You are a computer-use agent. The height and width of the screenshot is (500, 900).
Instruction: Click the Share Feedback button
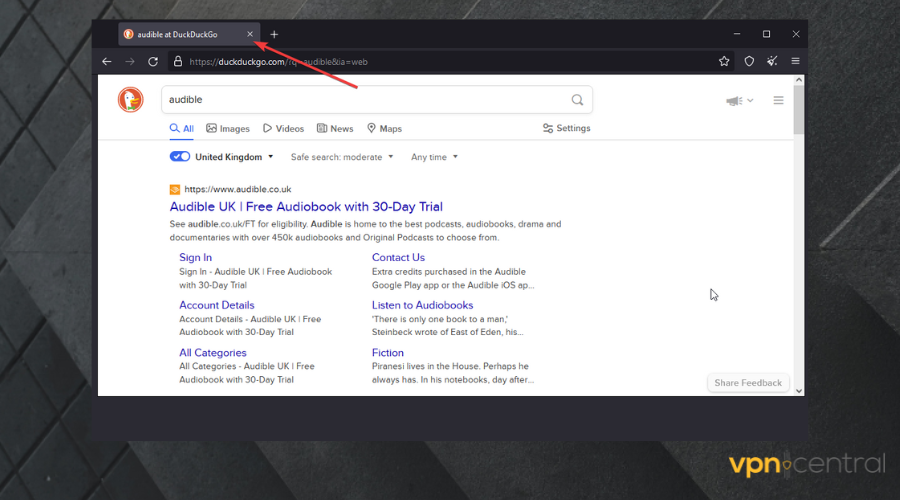coord(748,383)
